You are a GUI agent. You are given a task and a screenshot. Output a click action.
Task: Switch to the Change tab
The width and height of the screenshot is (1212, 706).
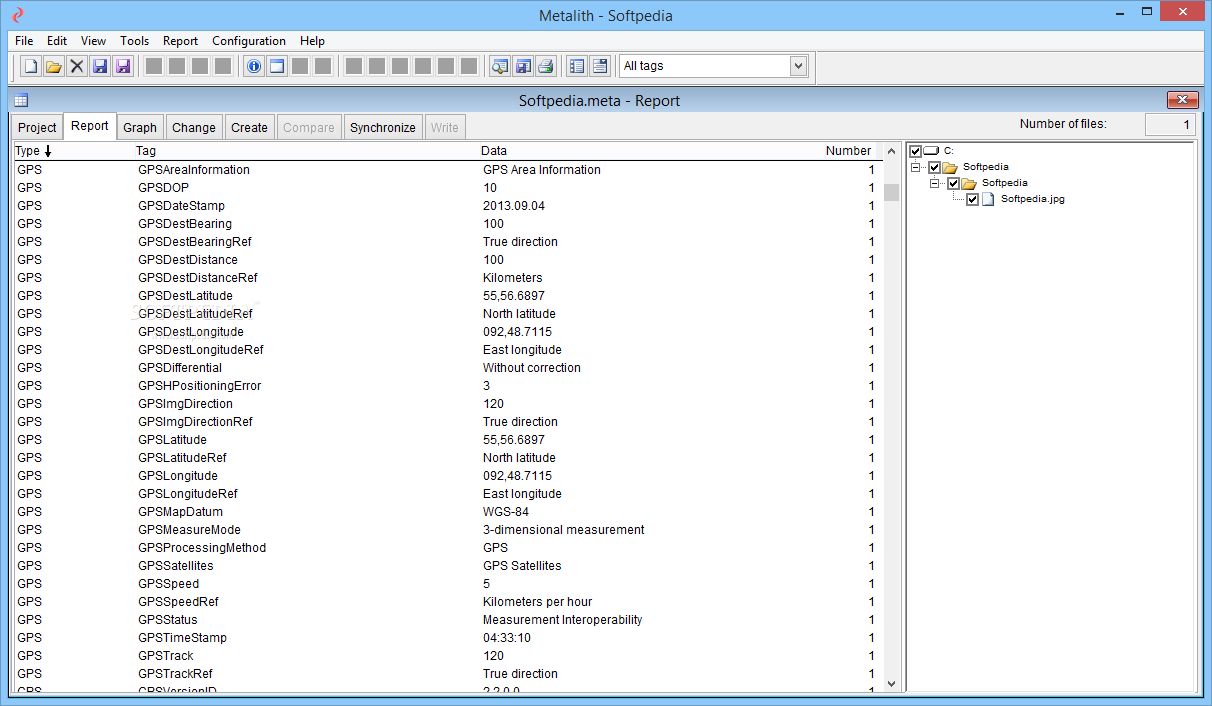point(194,128)
